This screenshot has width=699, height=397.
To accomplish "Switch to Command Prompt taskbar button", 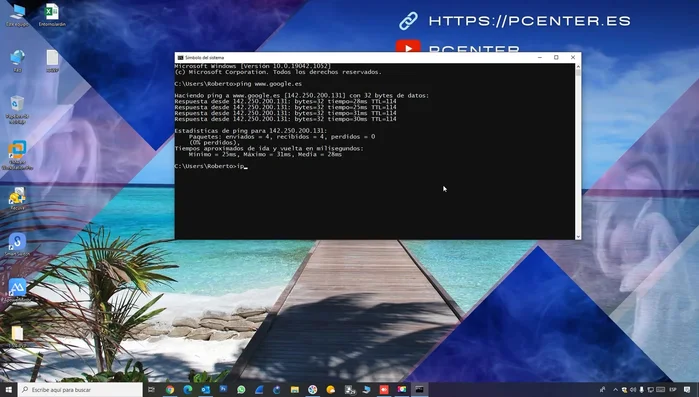I will [x=419, y=389].
